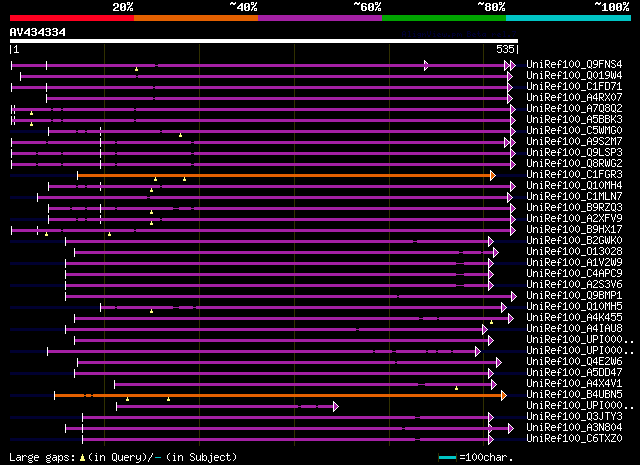Select hit label UniRef100_A4RX07
The width and height of the screenshot is (640, 465).
tap(574, 98)
